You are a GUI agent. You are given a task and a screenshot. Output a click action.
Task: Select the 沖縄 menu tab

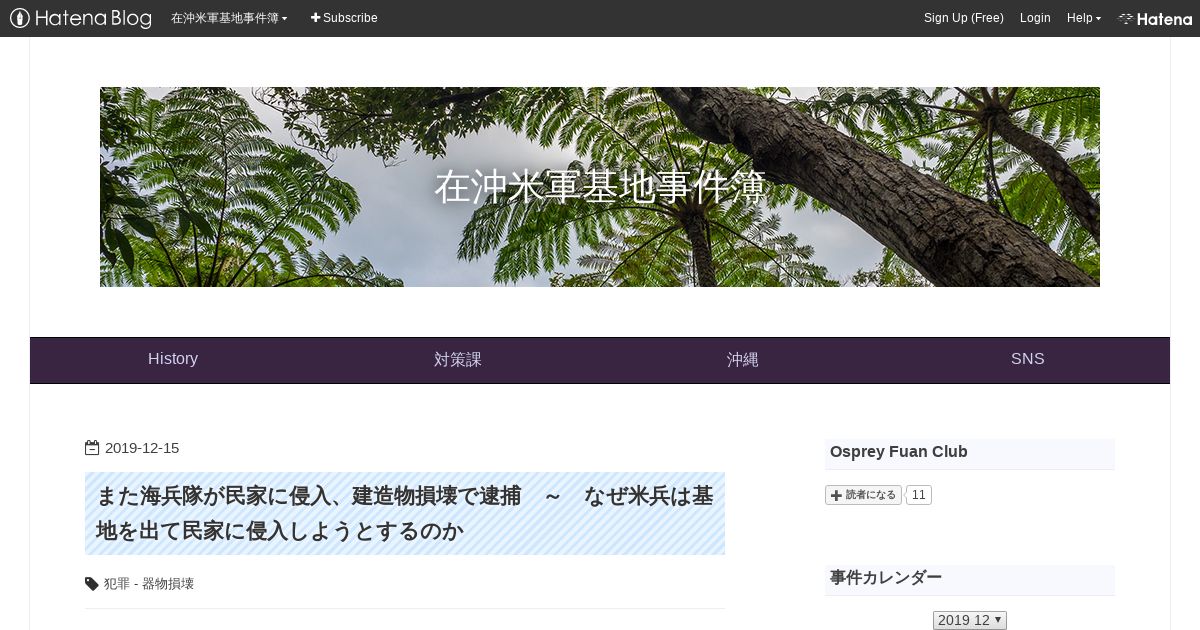pyautogui.click(x=743, y=359)
